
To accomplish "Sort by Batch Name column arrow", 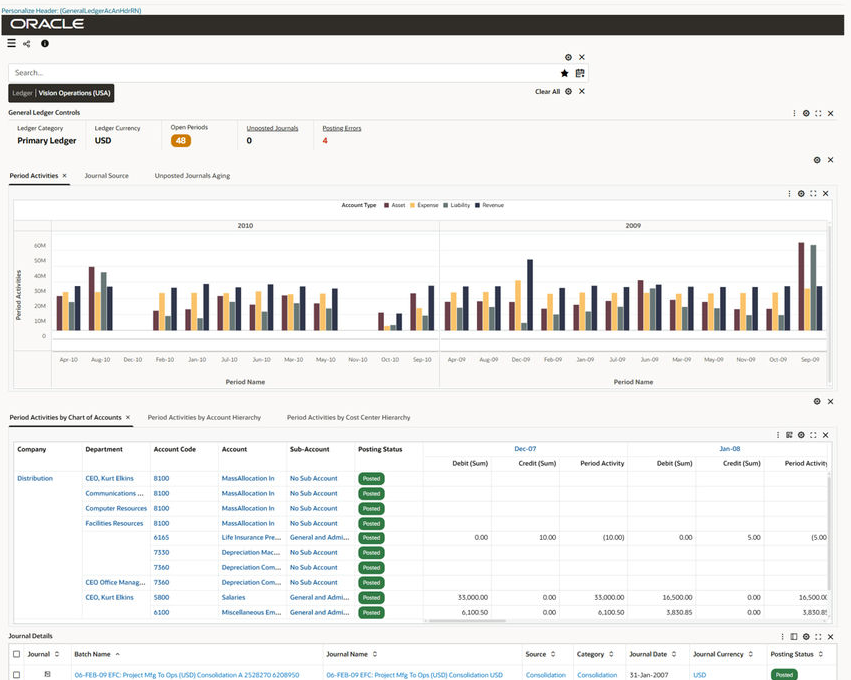I will tap(118, 654).
